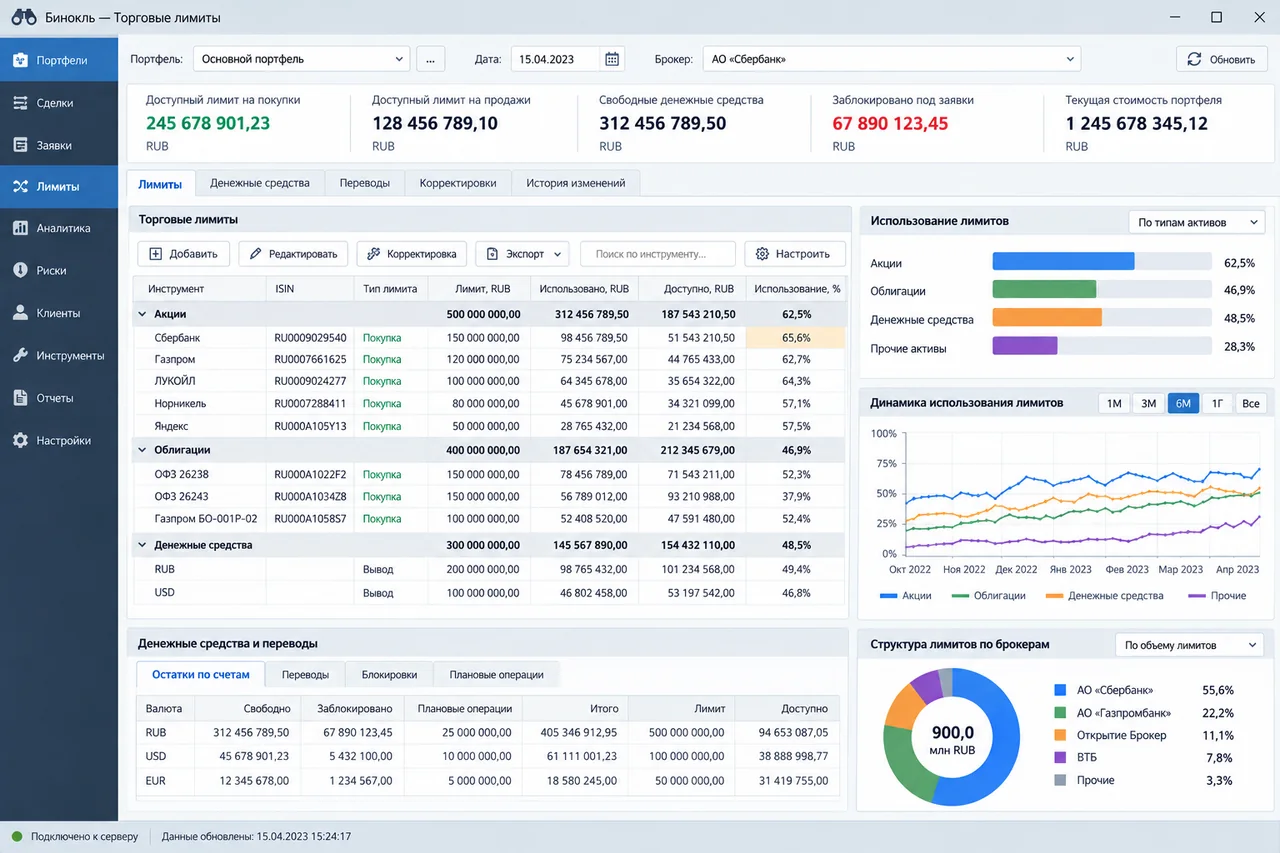Collapse the Денежные средства group row
Viewport: 1280px width, 853px height.
tap(142, 545)
